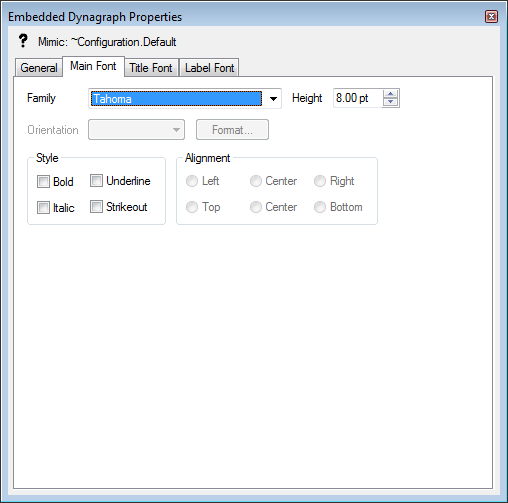Select the Bottom alignment radio button

320,207
